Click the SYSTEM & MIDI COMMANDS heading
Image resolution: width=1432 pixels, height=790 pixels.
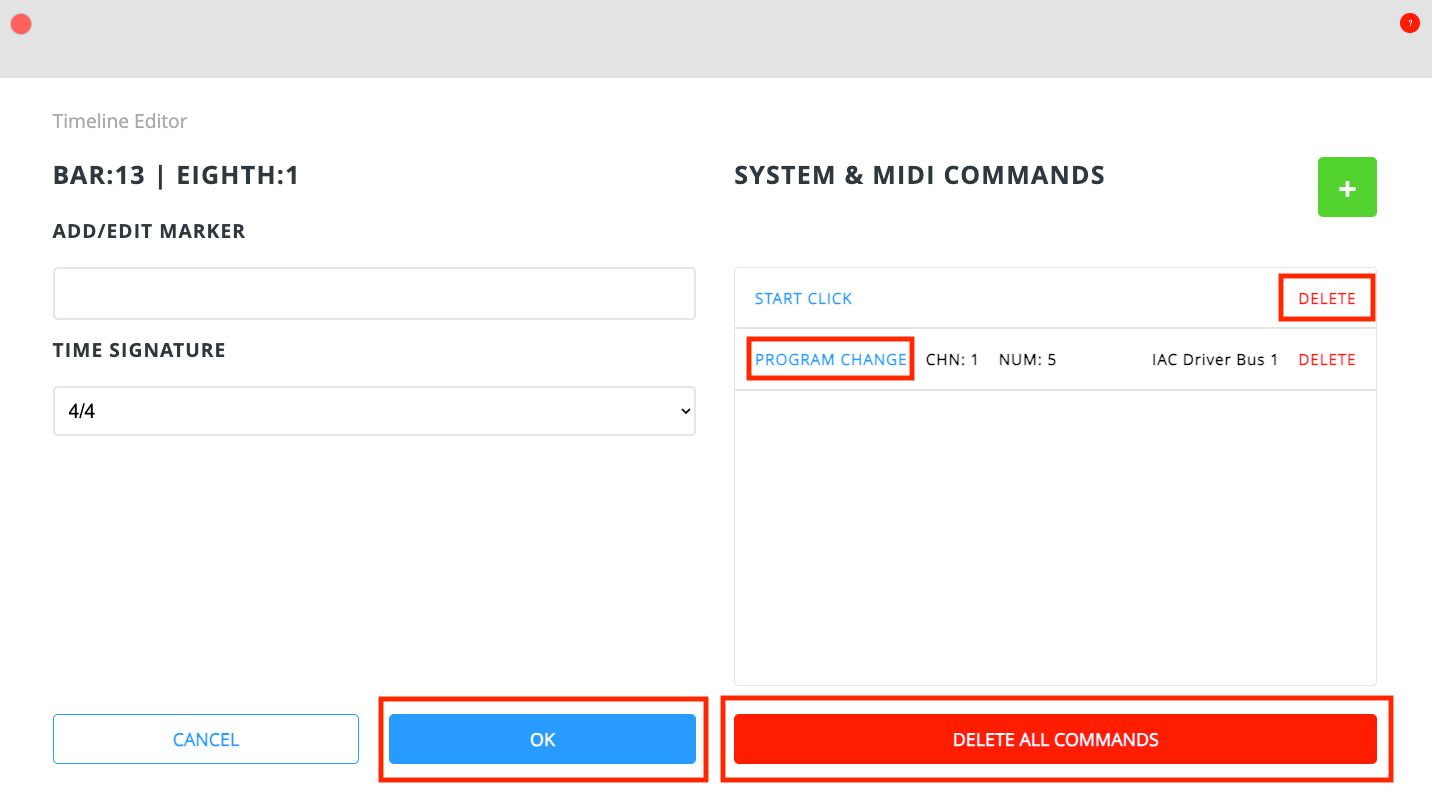point(919,176)
